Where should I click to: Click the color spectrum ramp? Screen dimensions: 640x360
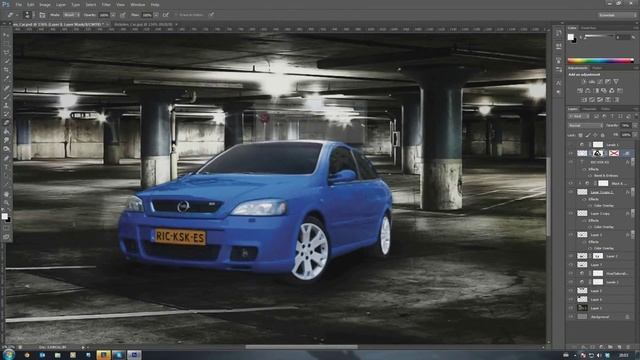[600, 61]
